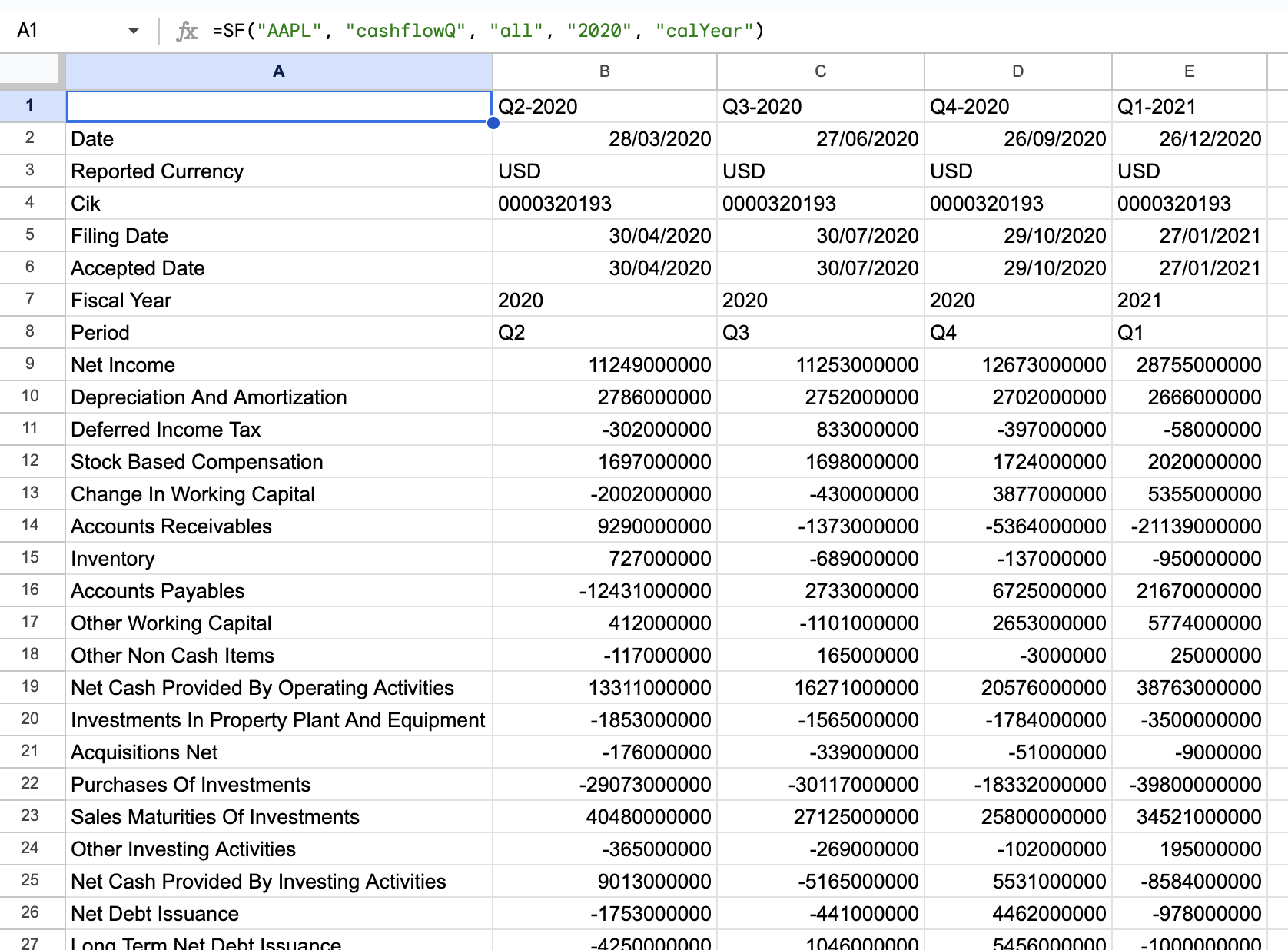
Task: Open the Name box dropdown arrow
Action: (134, 31)
